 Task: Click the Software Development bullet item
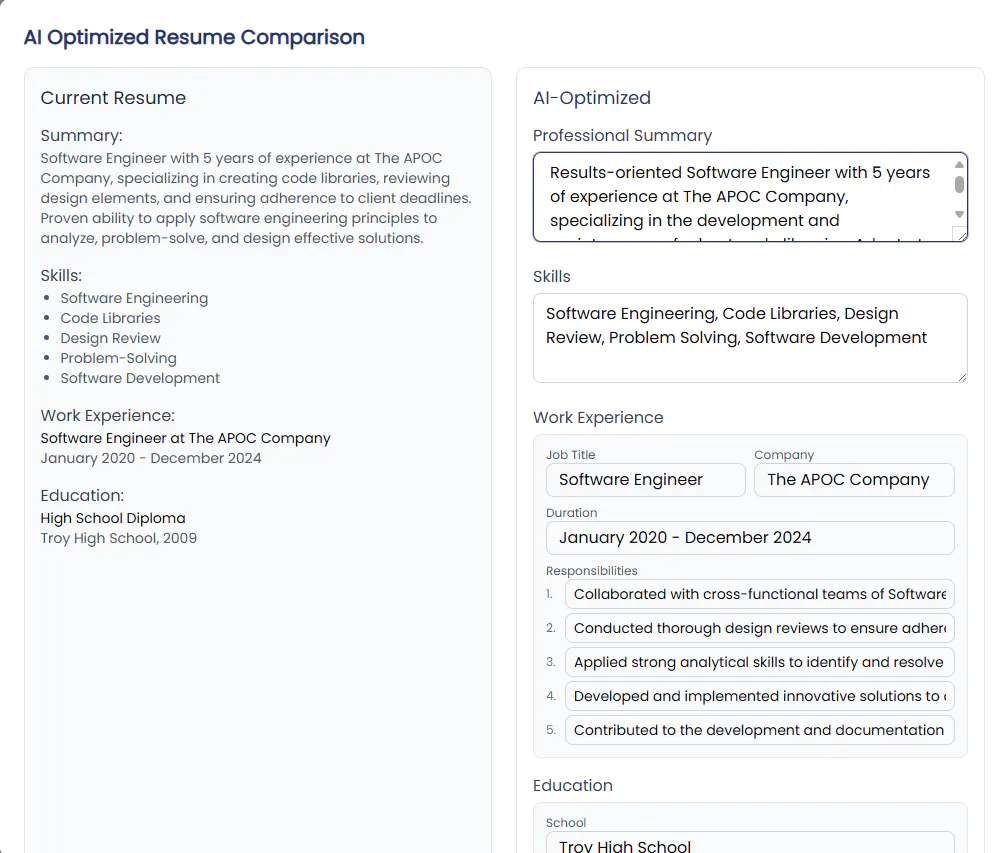[140, 378]
